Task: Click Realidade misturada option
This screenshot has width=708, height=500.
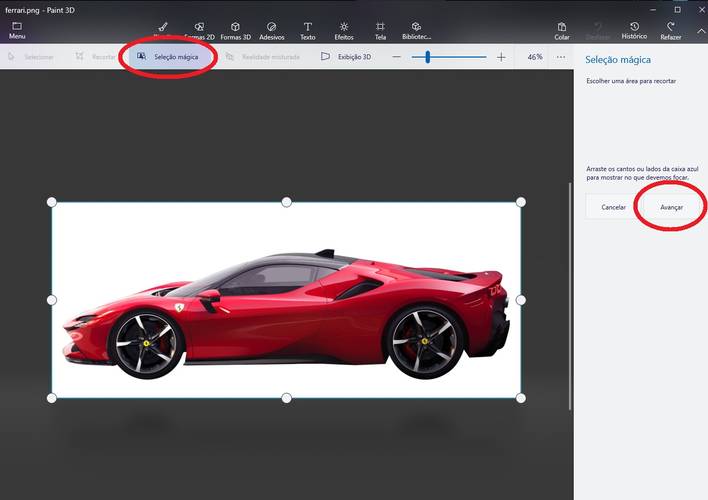Action: click(x=263, y=57)
